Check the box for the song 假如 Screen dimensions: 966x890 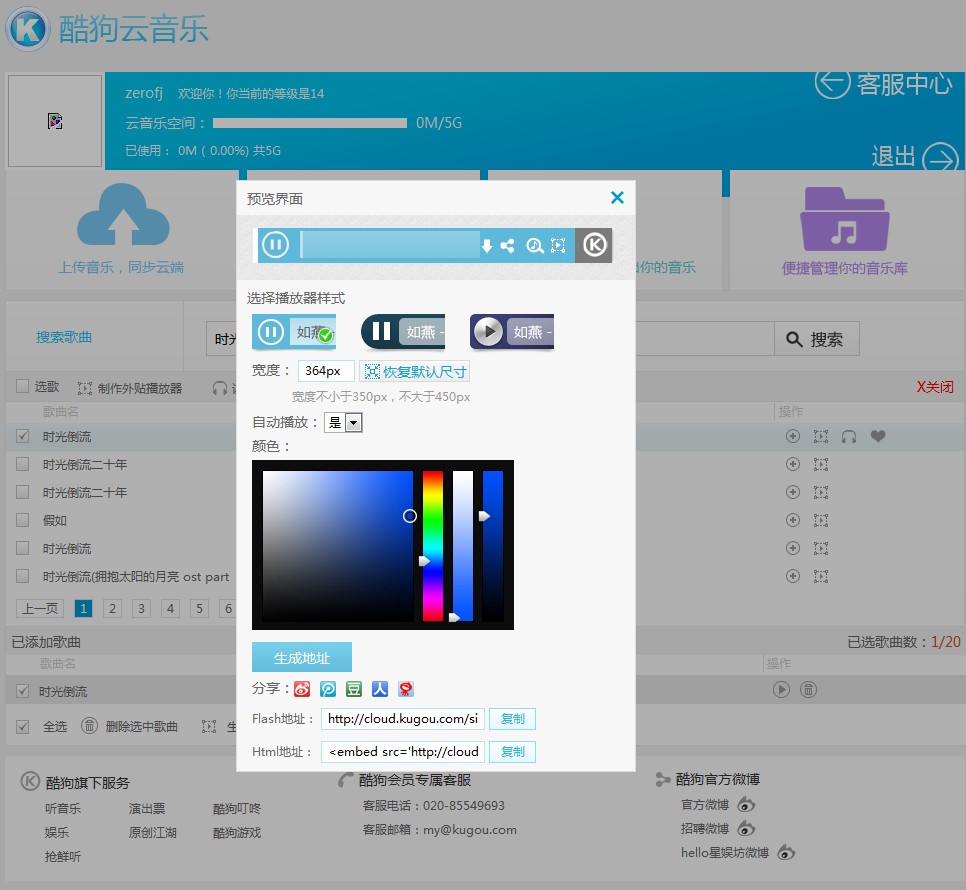pyautogui.click(x=23, y=520)
